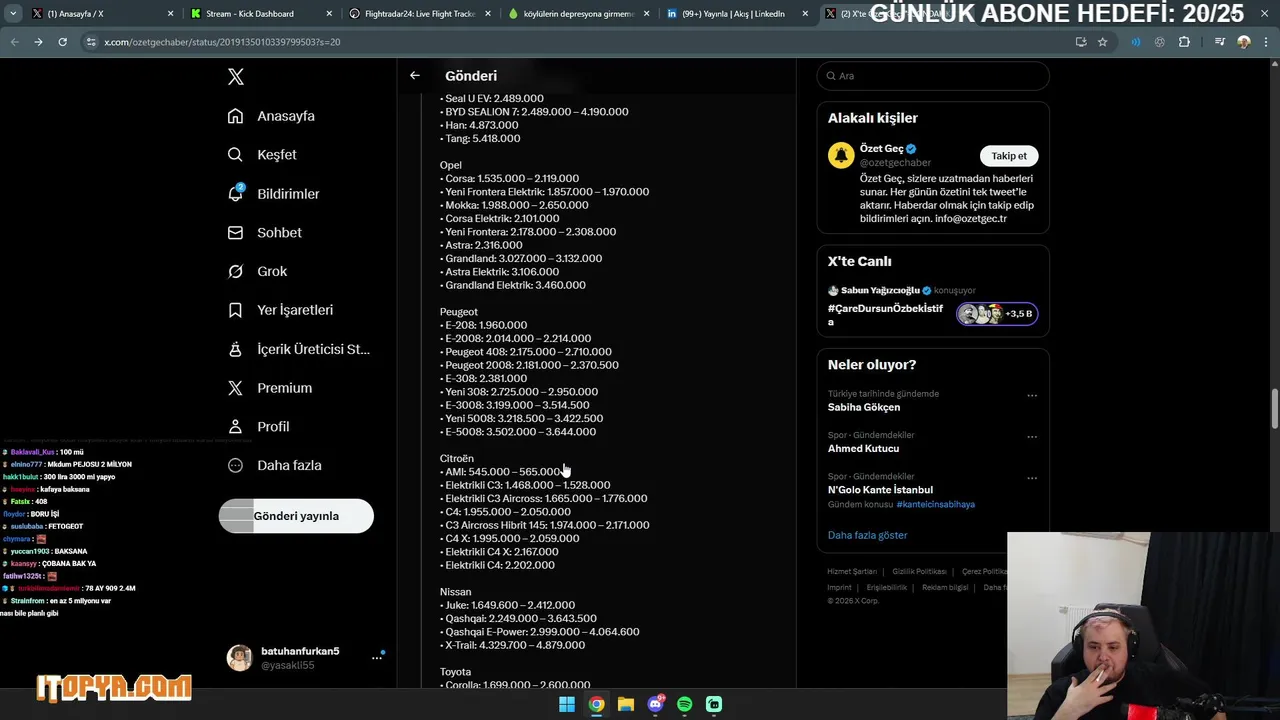Open more options for N'Golo Kante trend
This screenshot has height=720, width=1280.
point(1032,479)
